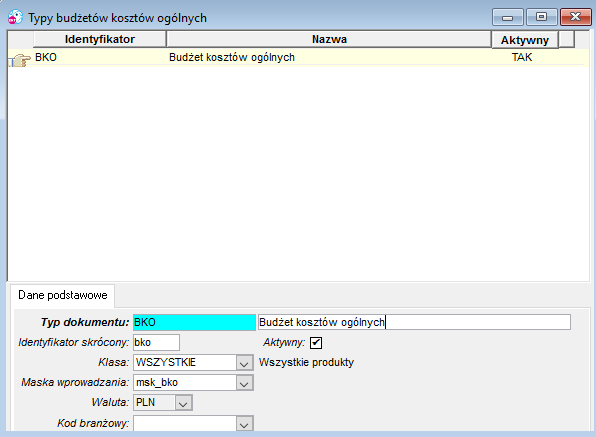Click the Identyfikator skrócony label

click(x=74, y=342)
